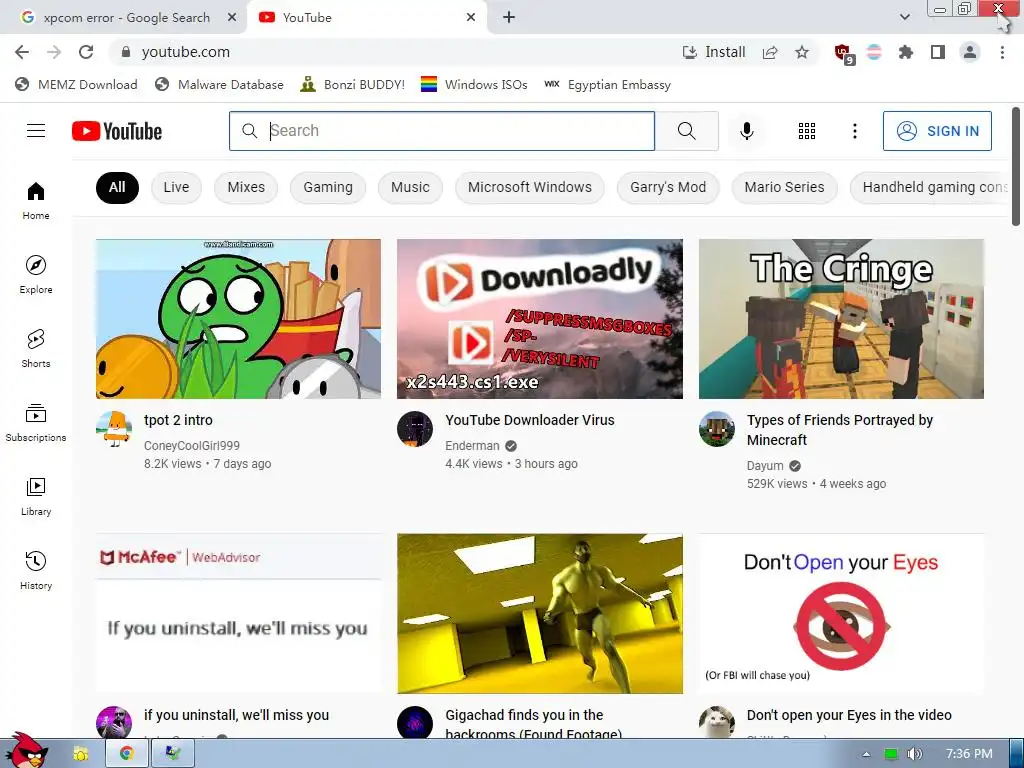This screenshot has width=1024, height=768.
Task: Focus the YouTube Search field
Action: coord(442,131)
